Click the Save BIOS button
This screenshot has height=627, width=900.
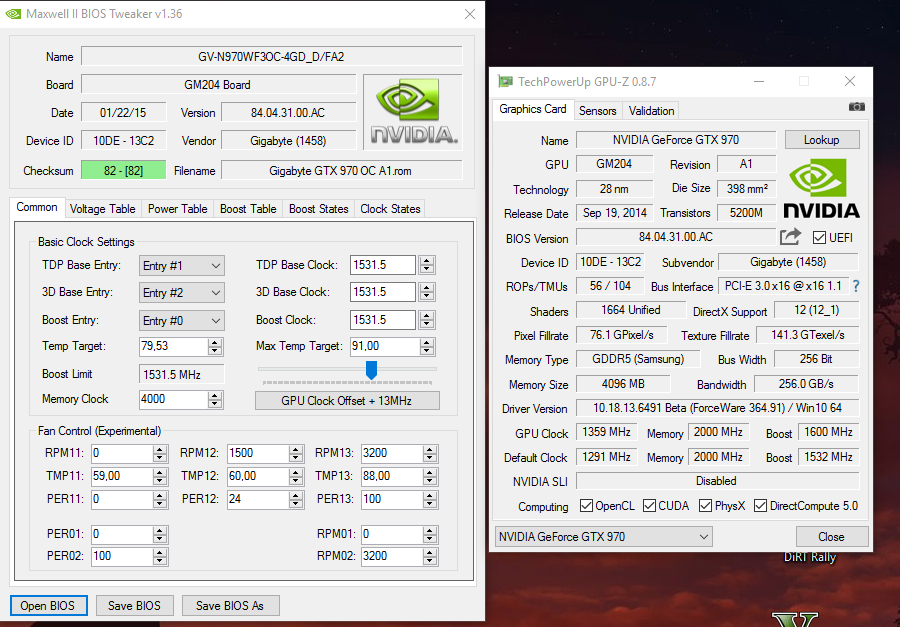coord(134,606)
